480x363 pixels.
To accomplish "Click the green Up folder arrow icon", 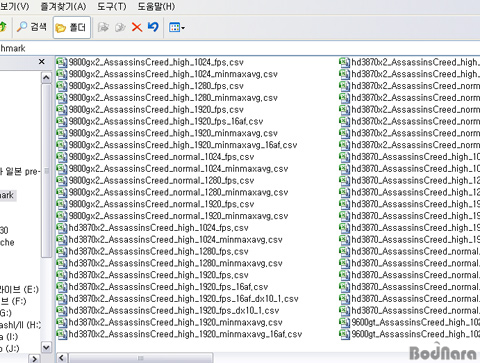I will [x=3, y=27].
